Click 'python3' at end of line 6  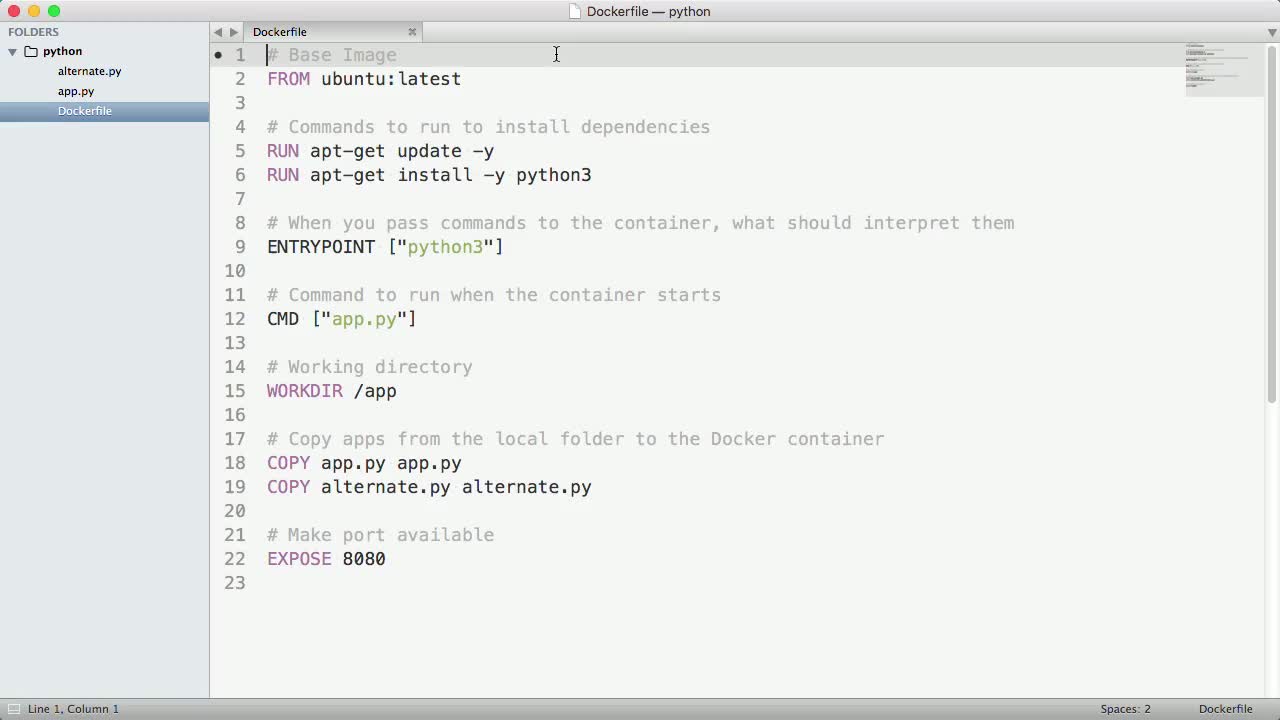(554, 175)
